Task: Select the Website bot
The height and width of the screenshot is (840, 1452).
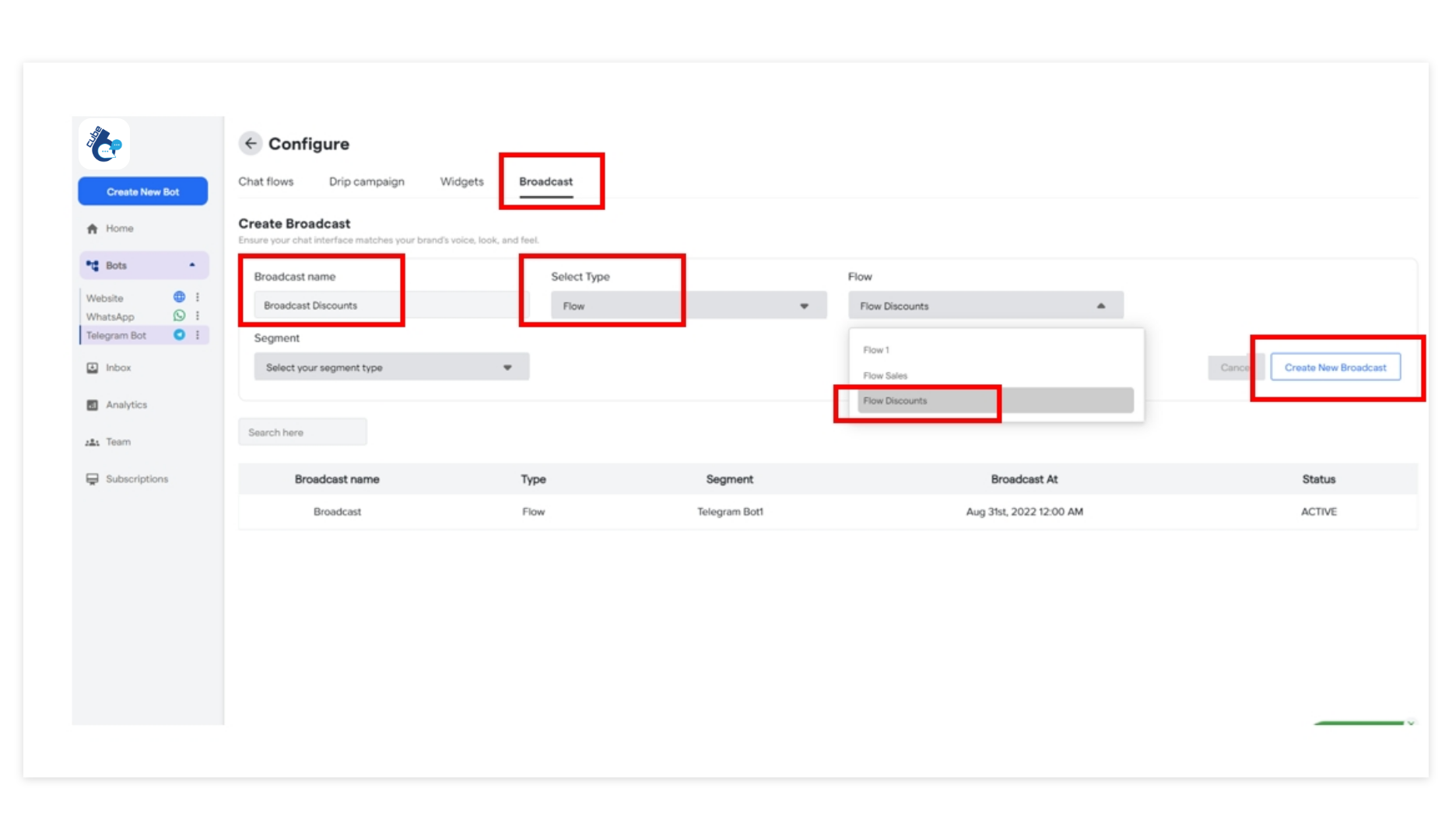Action: click(x=105, y=298)
